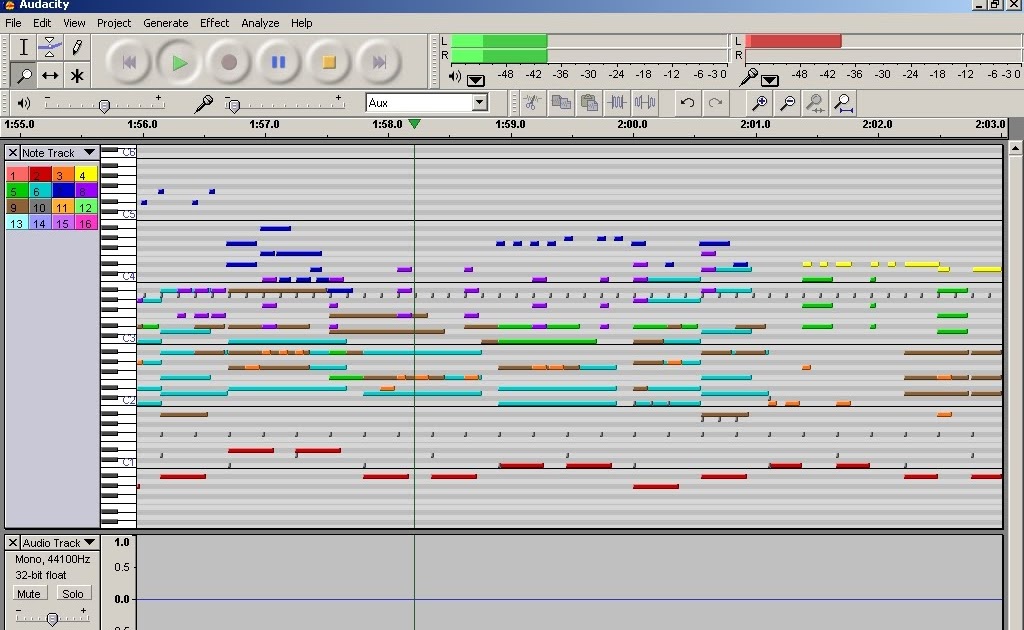This screenshot has height=630, width=1024.
Task: Solo the Audio Track
Action: tap(72, 593)
